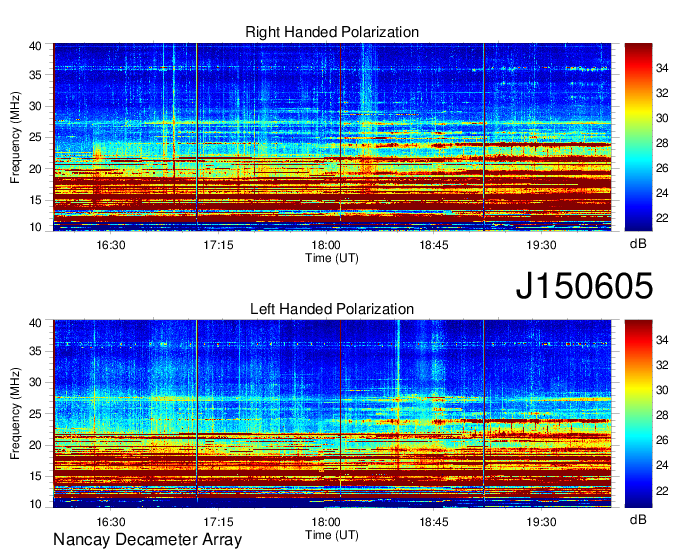Click 32 dB tick on Left Handed colorbar

pyautogui.click(x=662, y=365)
